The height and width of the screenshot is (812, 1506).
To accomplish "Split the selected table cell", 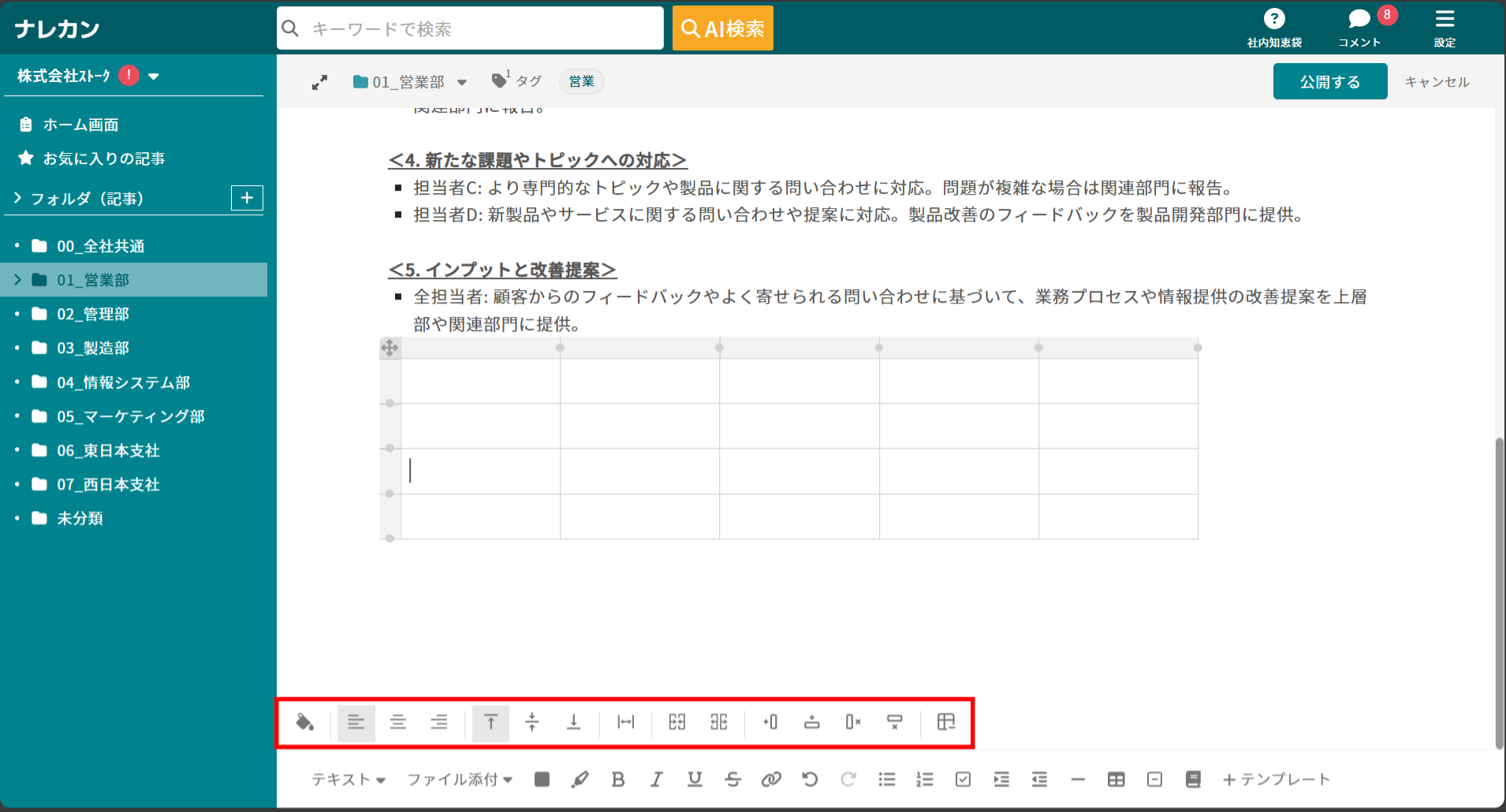I will (718, 722).
